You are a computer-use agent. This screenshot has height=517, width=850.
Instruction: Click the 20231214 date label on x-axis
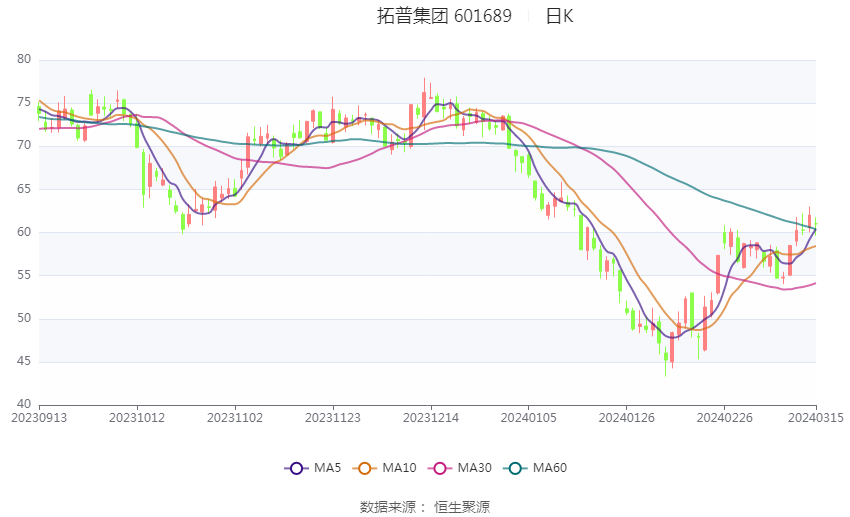431,418
